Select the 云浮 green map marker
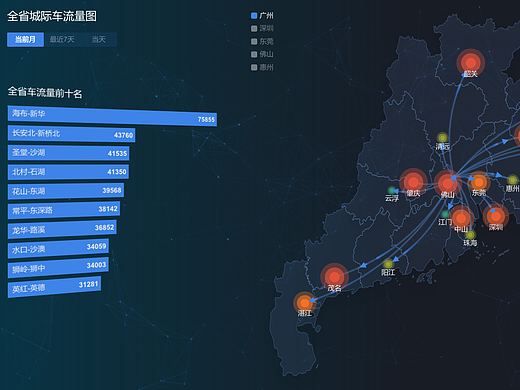This screenshot has height=390, width=520. coord(392,191)
